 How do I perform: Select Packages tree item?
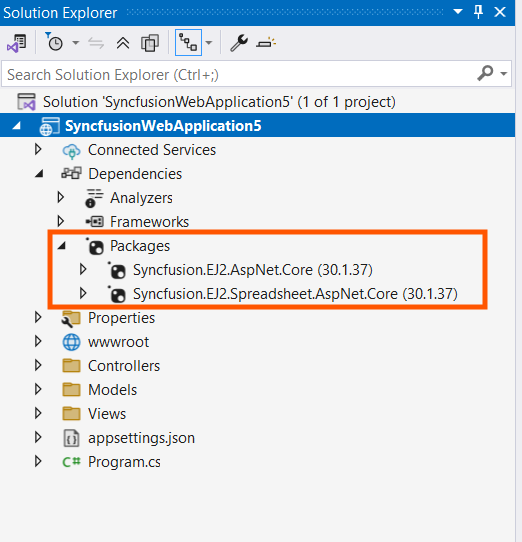140,246
